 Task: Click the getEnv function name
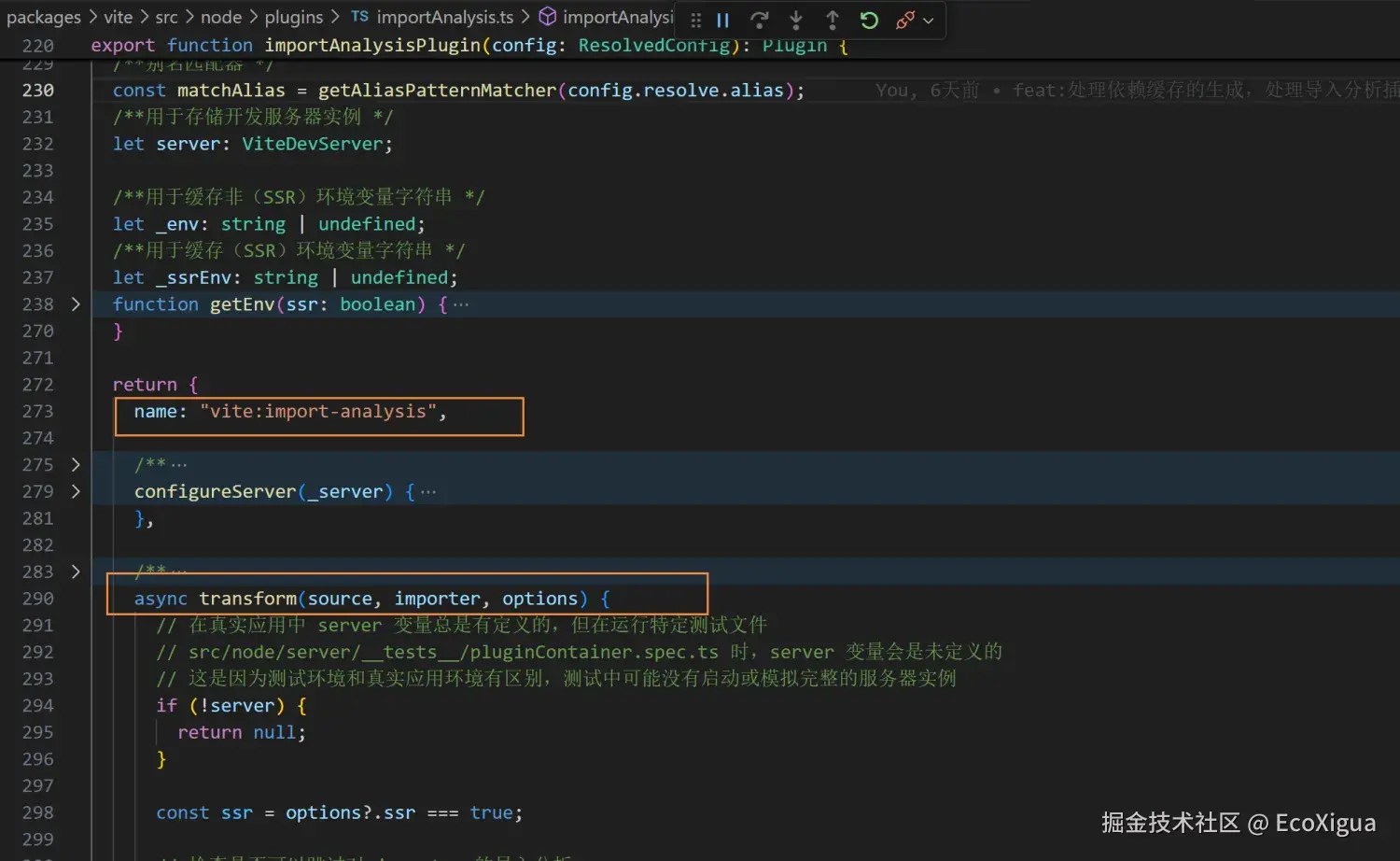[243, 304]
